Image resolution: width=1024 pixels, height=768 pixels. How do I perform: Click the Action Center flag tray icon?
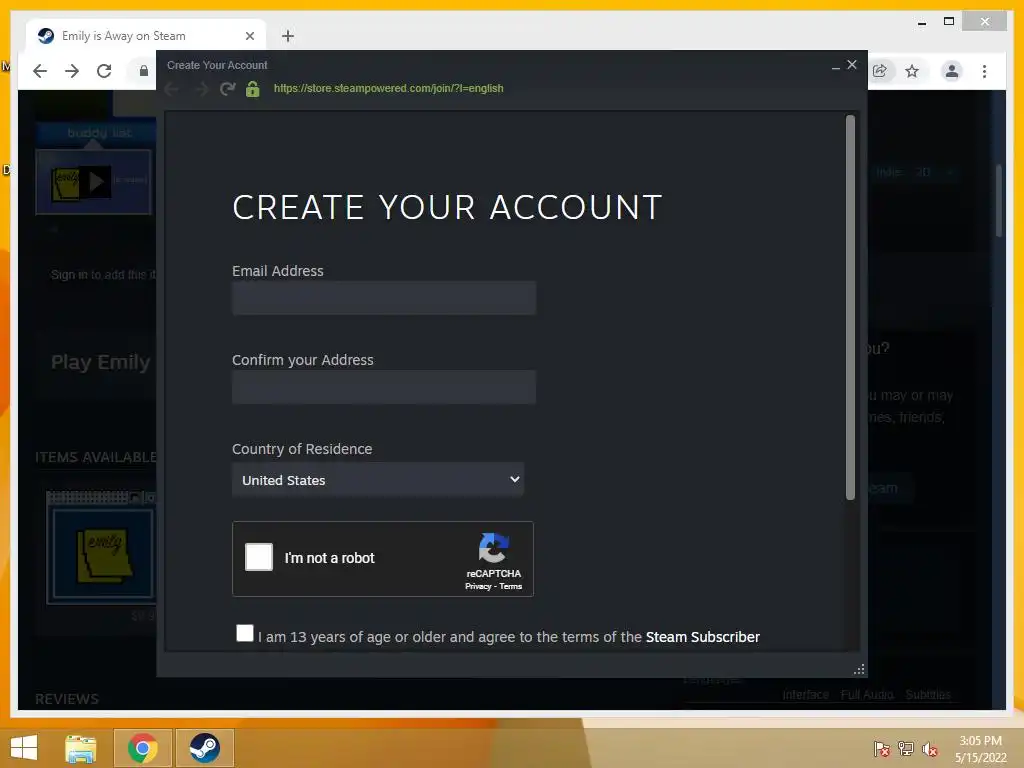pos(881,748)
